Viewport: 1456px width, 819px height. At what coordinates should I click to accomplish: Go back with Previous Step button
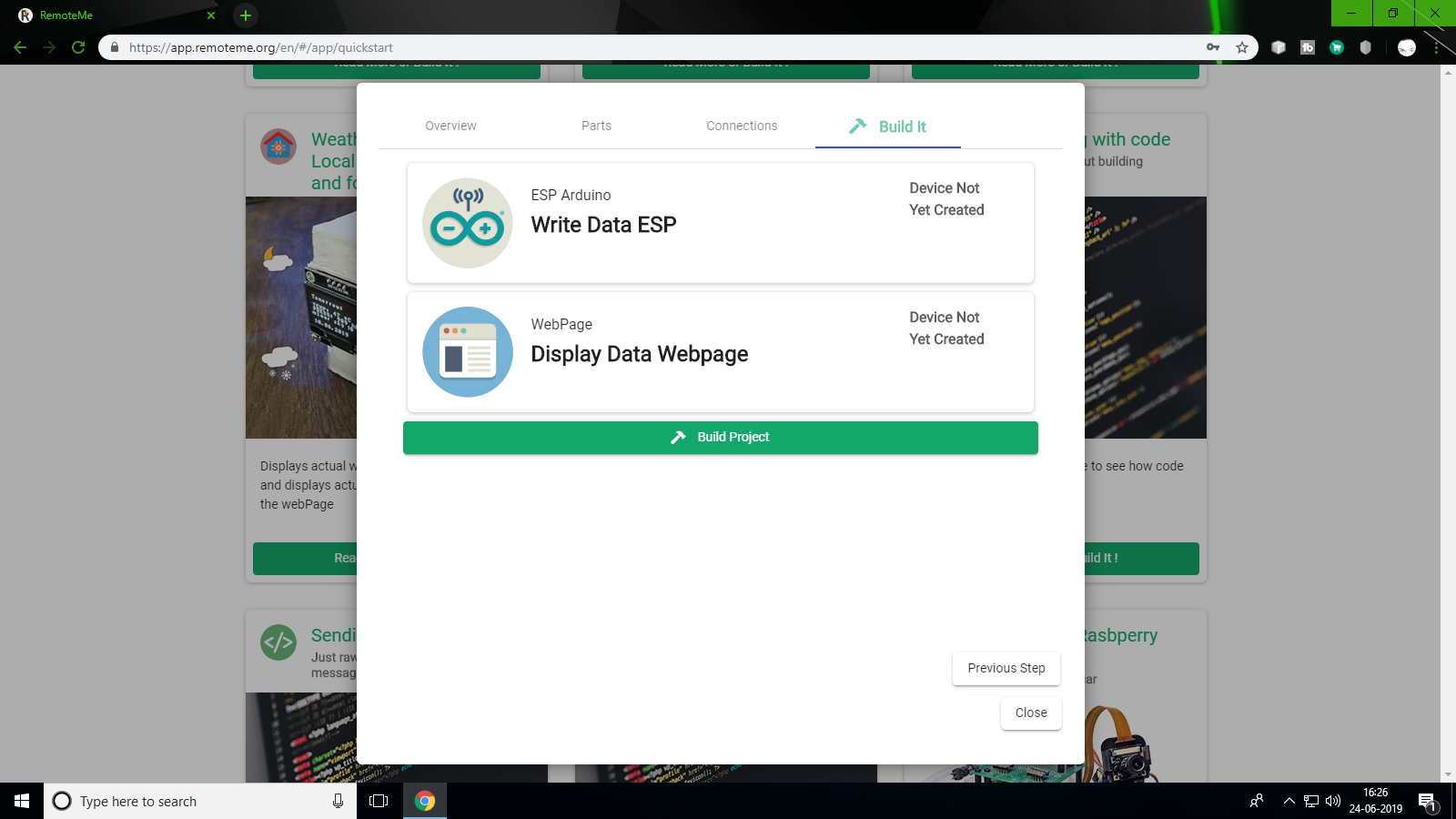pos(1006,668)
